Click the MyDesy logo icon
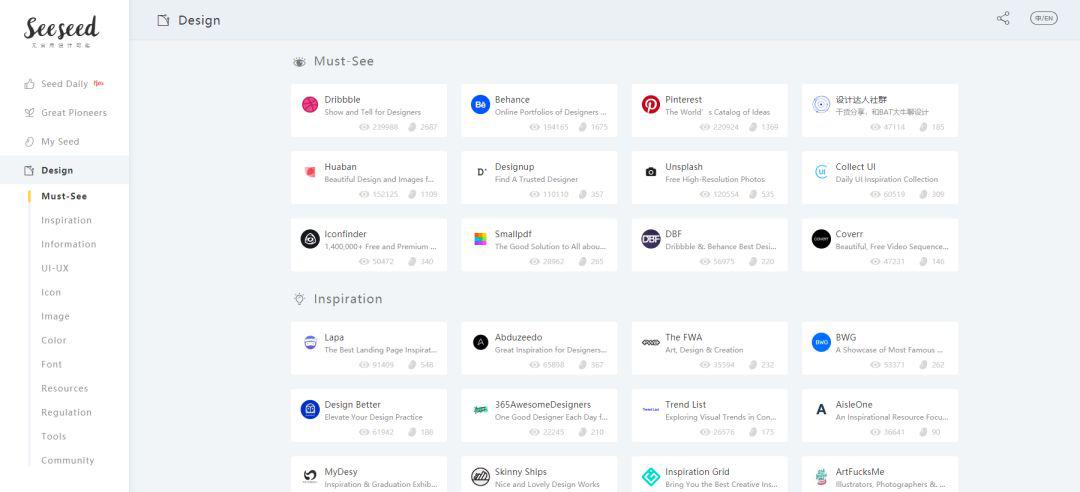This screenshot has height=492, width=1080. pyautogui.click(x=310, y=476)
